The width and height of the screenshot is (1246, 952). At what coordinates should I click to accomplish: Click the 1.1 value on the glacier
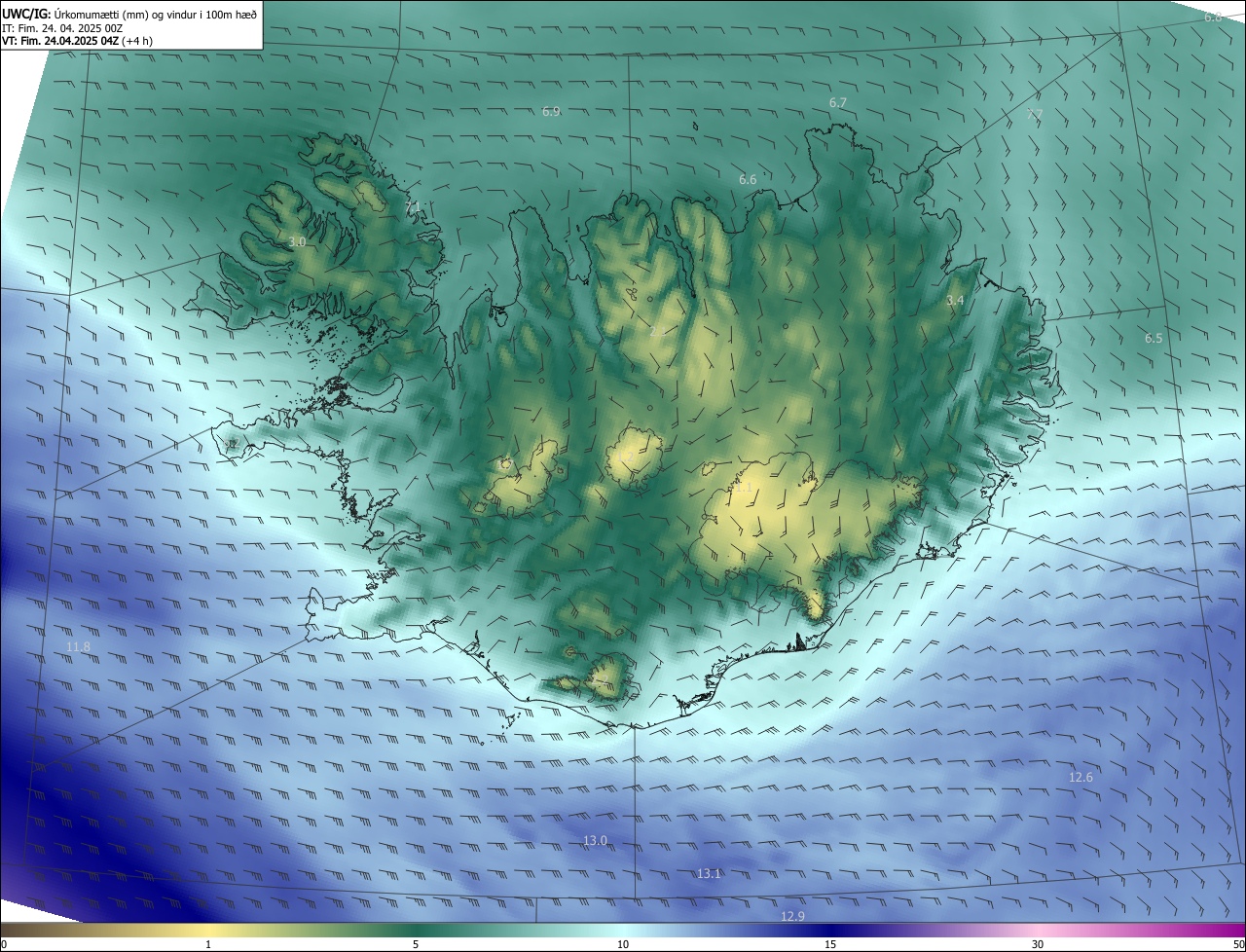743,487
